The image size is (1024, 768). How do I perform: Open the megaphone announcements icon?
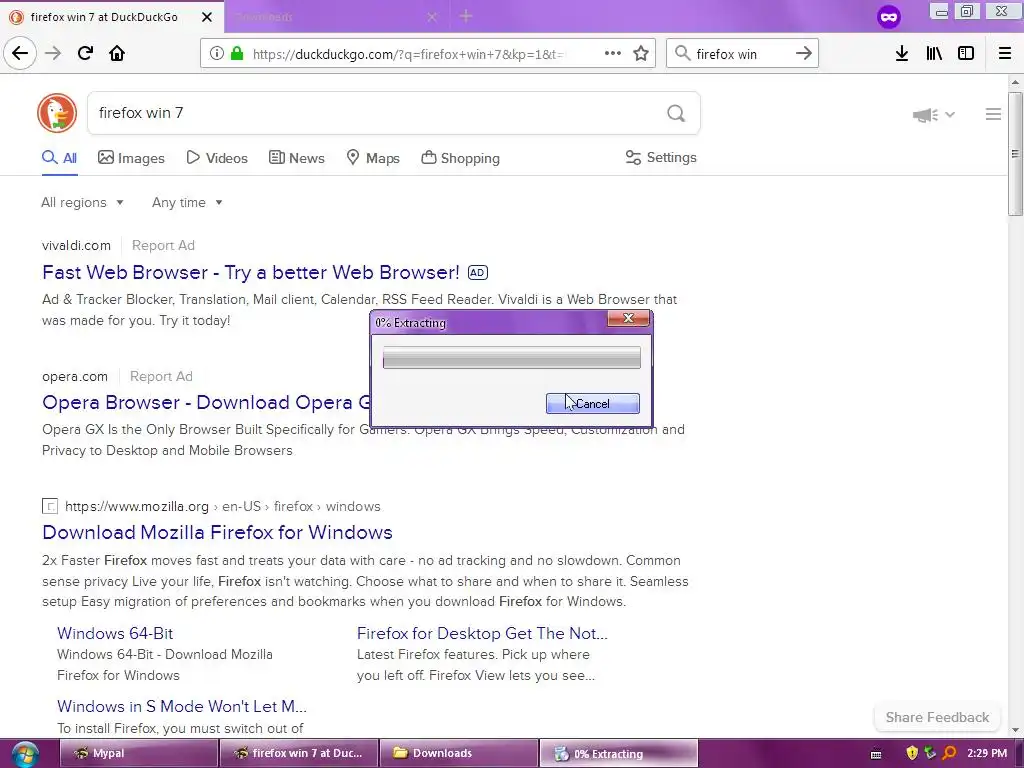point(925,115)
